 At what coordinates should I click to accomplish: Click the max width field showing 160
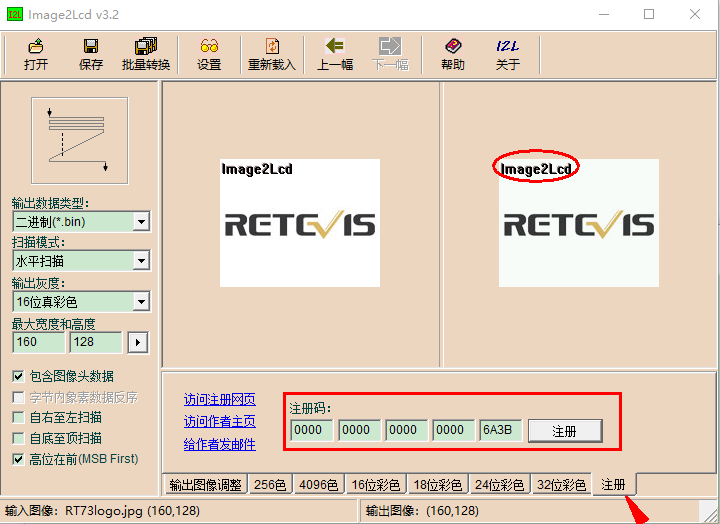click(38, 342)
